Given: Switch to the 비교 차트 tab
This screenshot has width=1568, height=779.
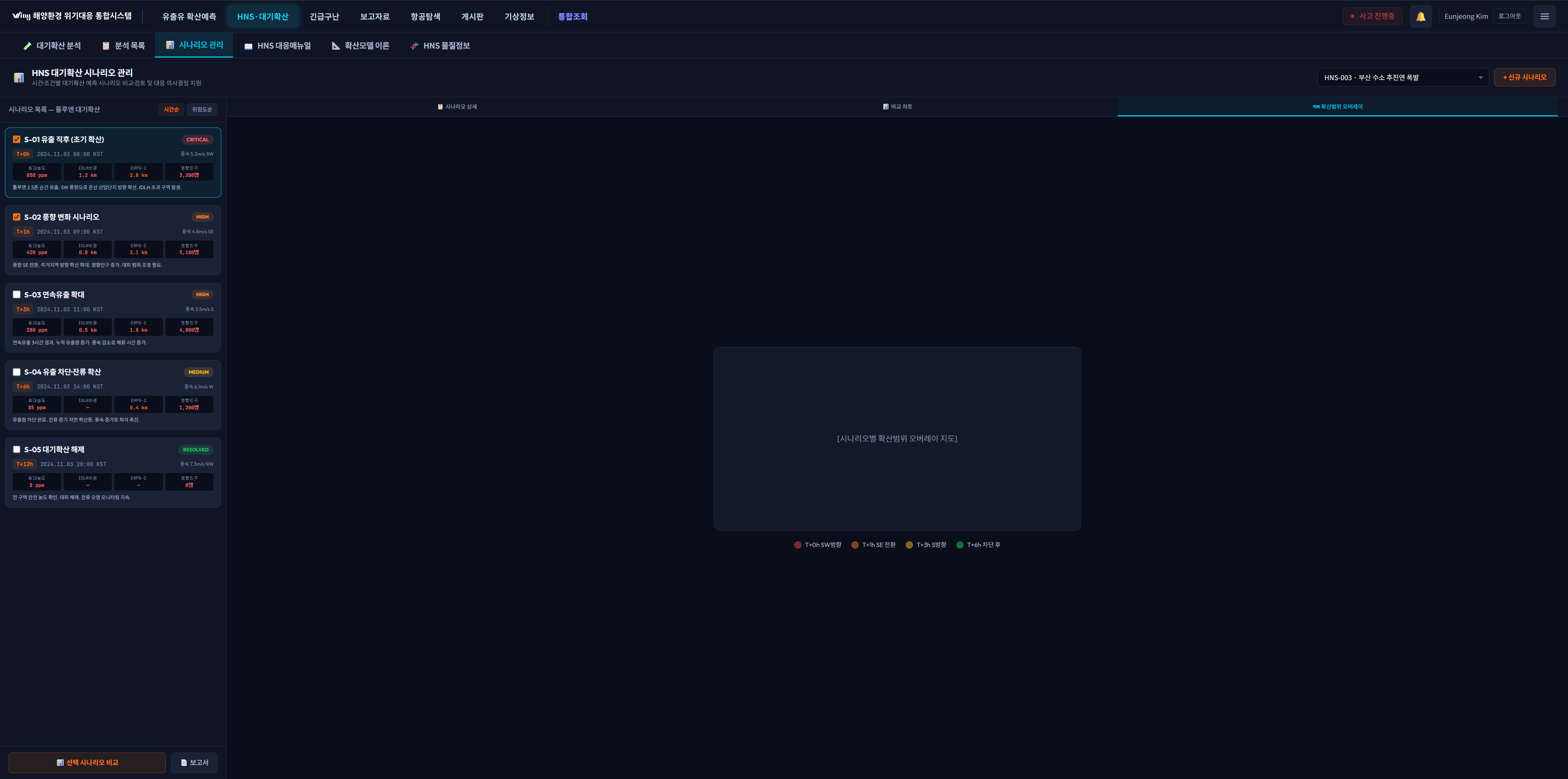Looking at the screenshot, I should point(897,107).
